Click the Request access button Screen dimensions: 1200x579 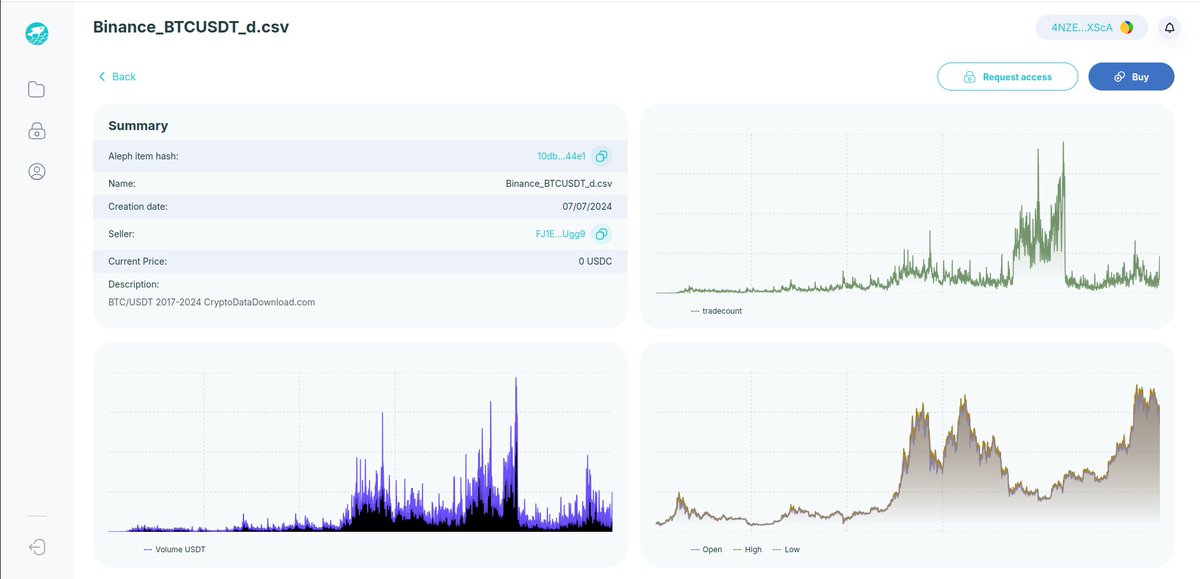[1007, 76]
